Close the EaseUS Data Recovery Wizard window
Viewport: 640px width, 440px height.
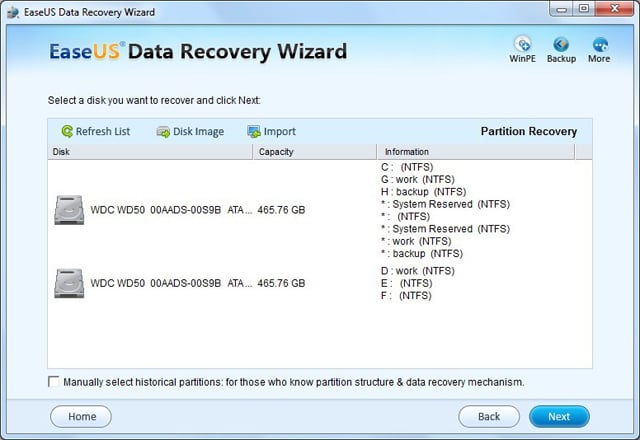tap(615, 9)
